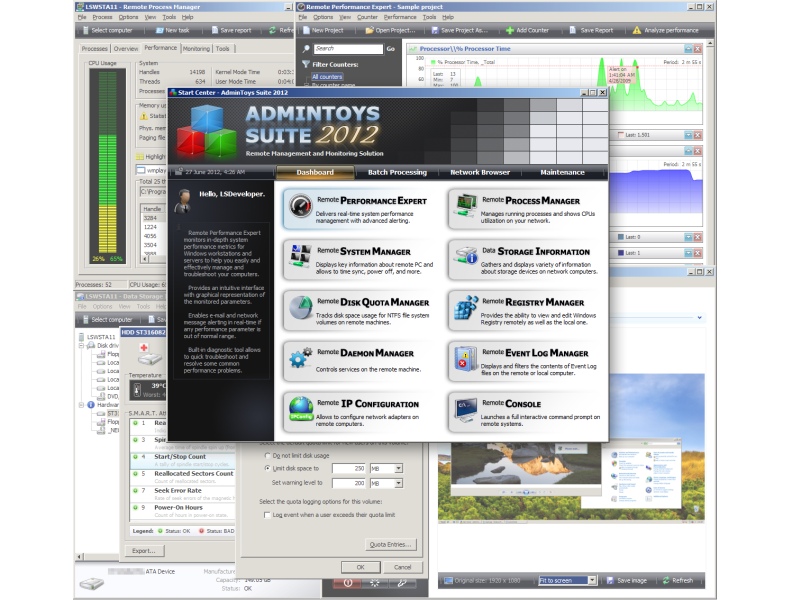
Task: Click the set warning level value field
Action: 349,483
